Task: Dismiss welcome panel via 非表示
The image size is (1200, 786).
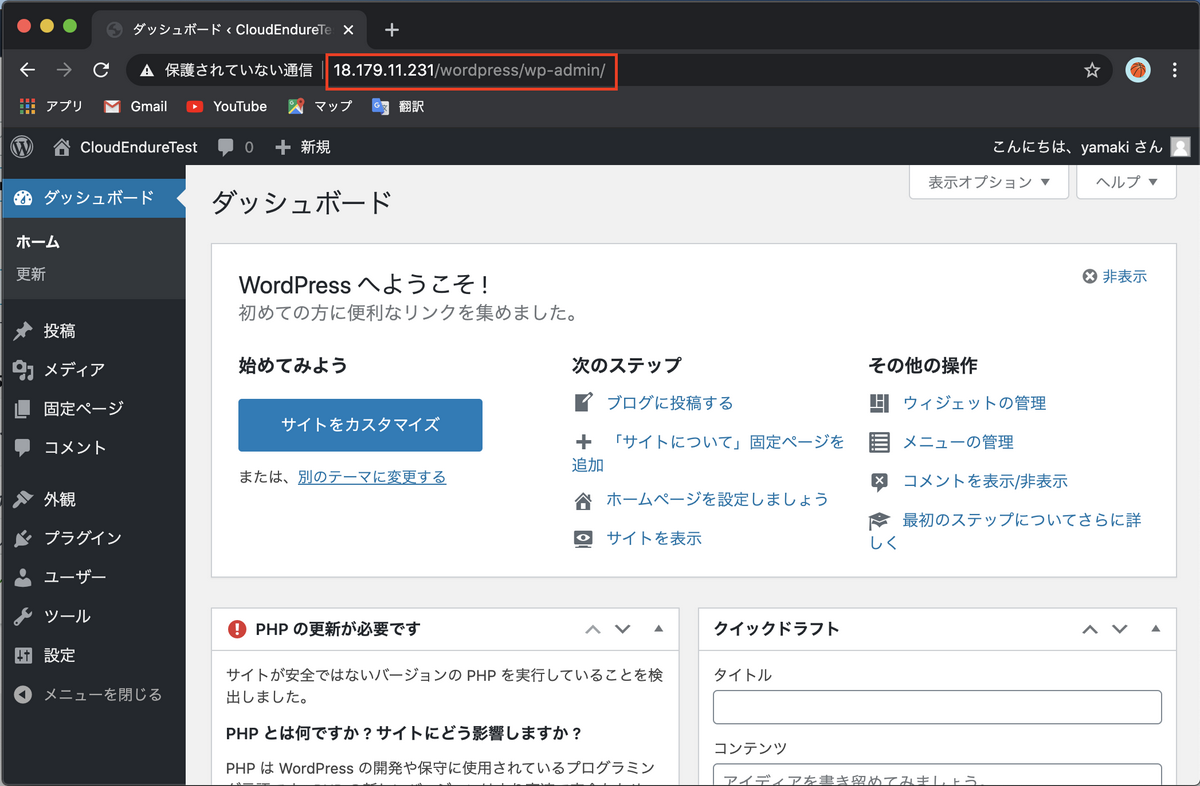Action: pos(1115,277)
